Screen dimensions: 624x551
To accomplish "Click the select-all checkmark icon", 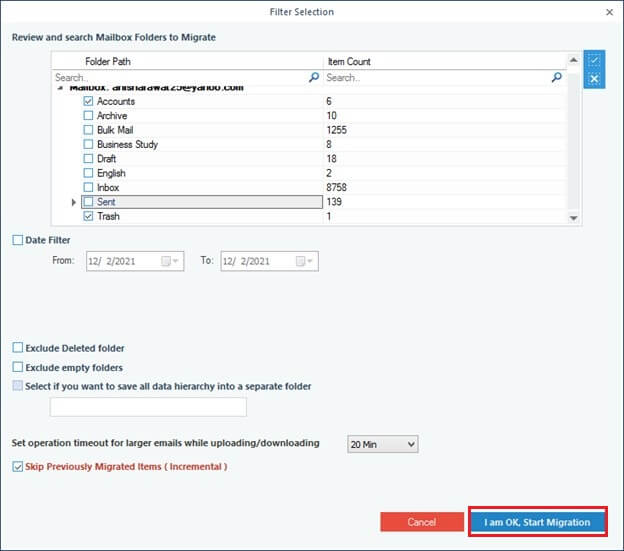I will click(594, 60).
